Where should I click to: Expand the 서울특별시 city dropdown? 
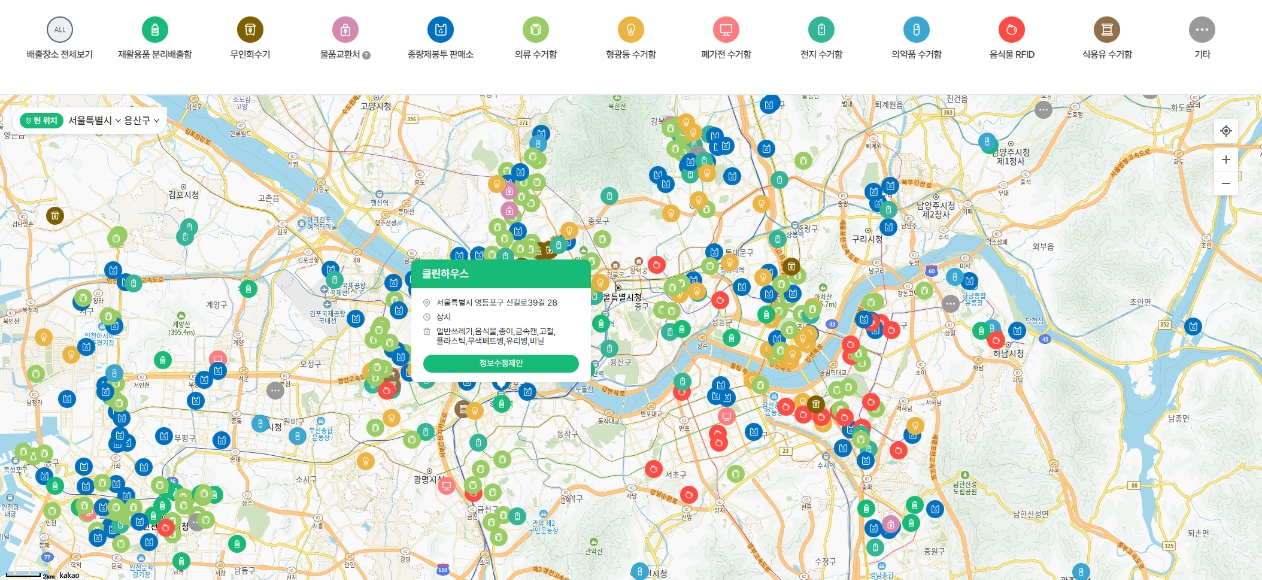click(95, 120)
